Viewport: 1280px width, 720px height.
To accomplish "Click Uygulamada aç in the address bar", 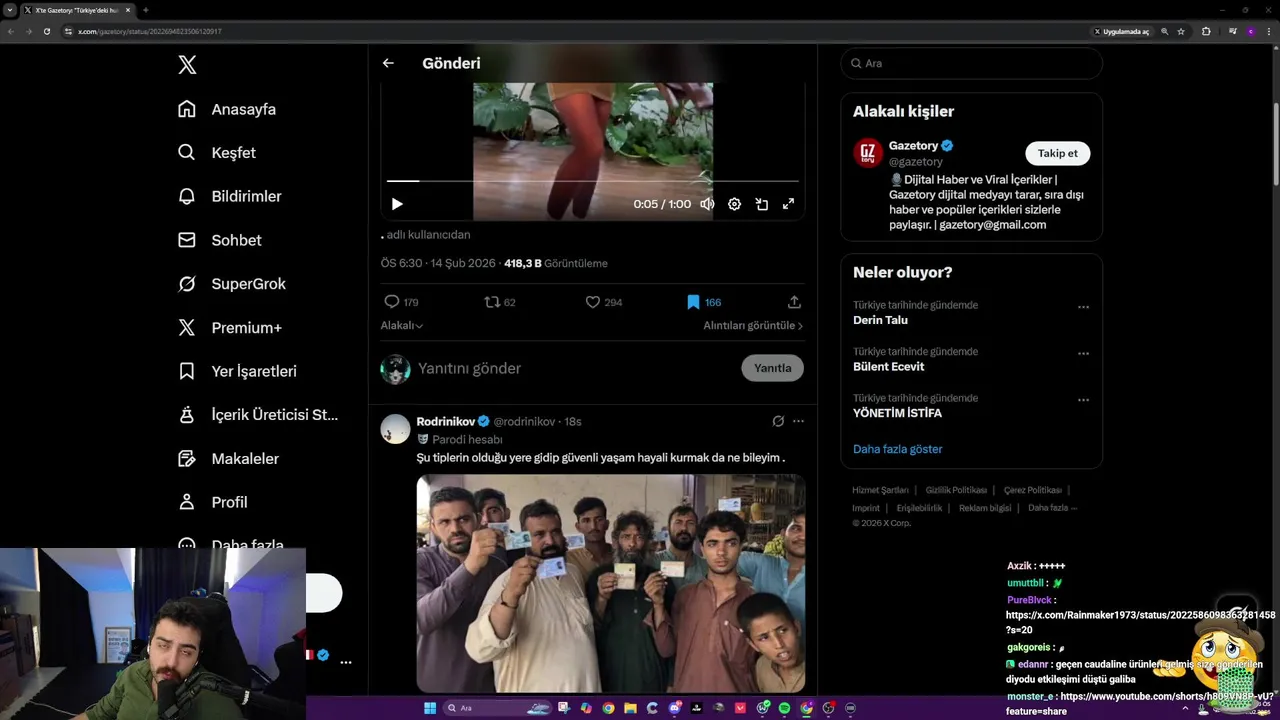I will [x=1122, y=31].
